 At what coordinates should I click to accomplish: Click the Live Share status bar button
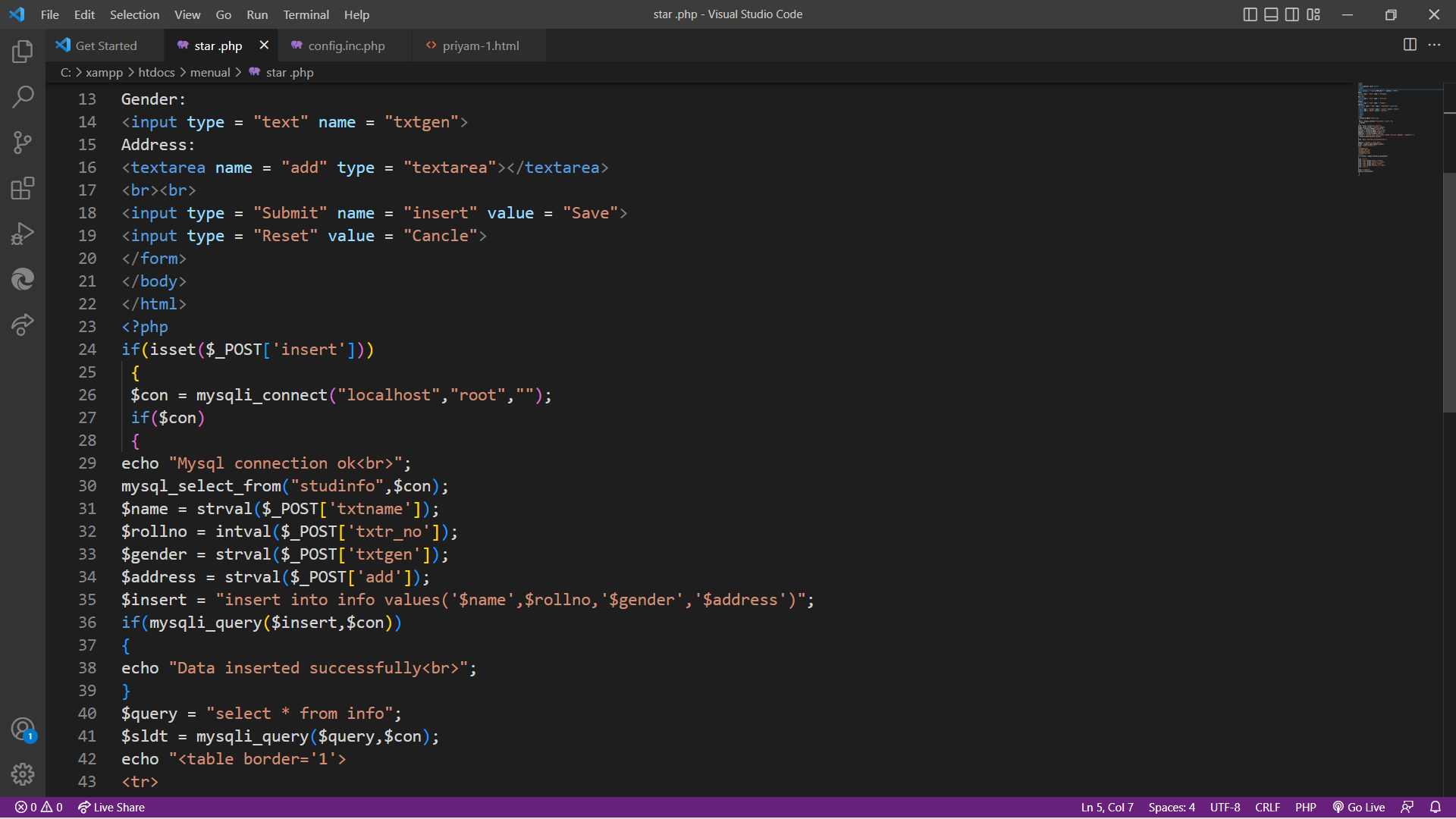tap(111, 807)
